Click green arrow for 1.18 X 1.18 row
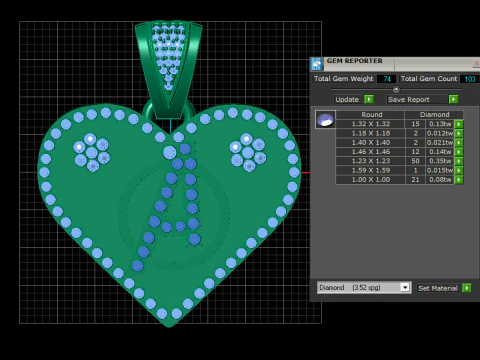The height and width of the screenshot is (360, 480). (459, 133)
